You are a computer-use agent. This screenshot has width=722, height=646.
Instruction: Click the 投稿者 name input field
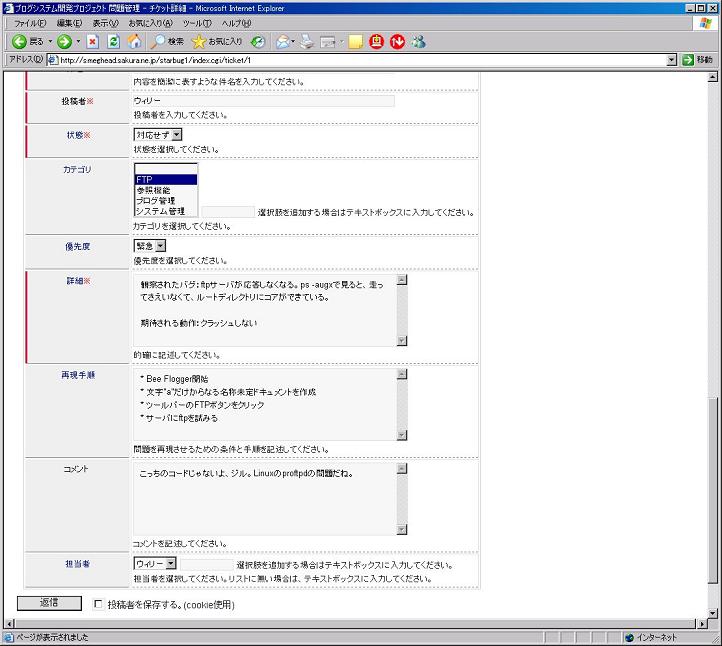point(263,101)
